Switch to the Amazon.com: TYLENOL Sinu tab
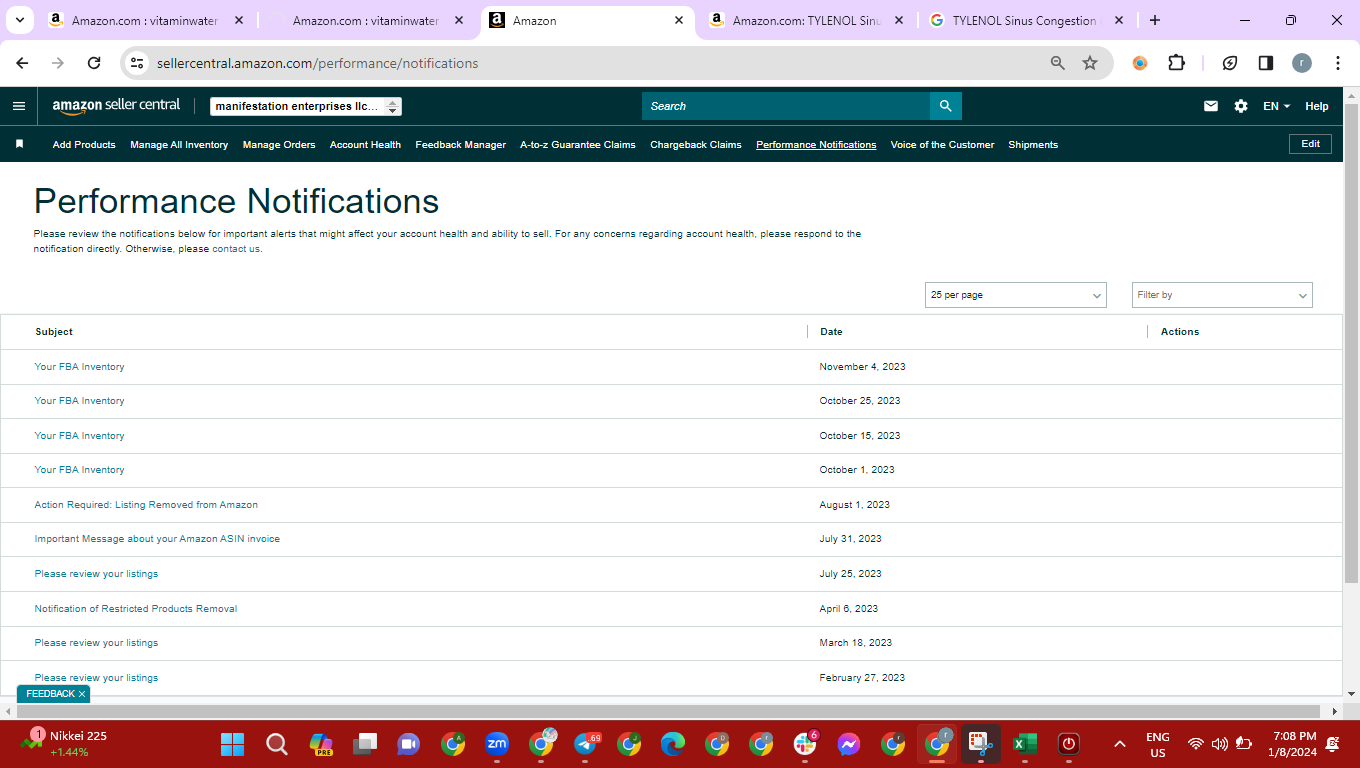The image size is (1360, 768). (x=806, y=20)
